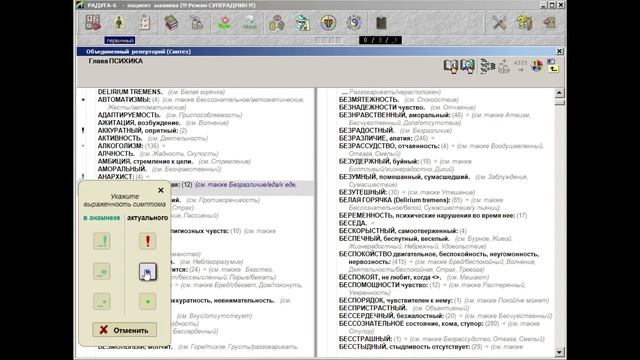Open the checklist clipboard toolbar icon
Screen dimensions: 640x360
pyautogui.click(x=144, y=23)
